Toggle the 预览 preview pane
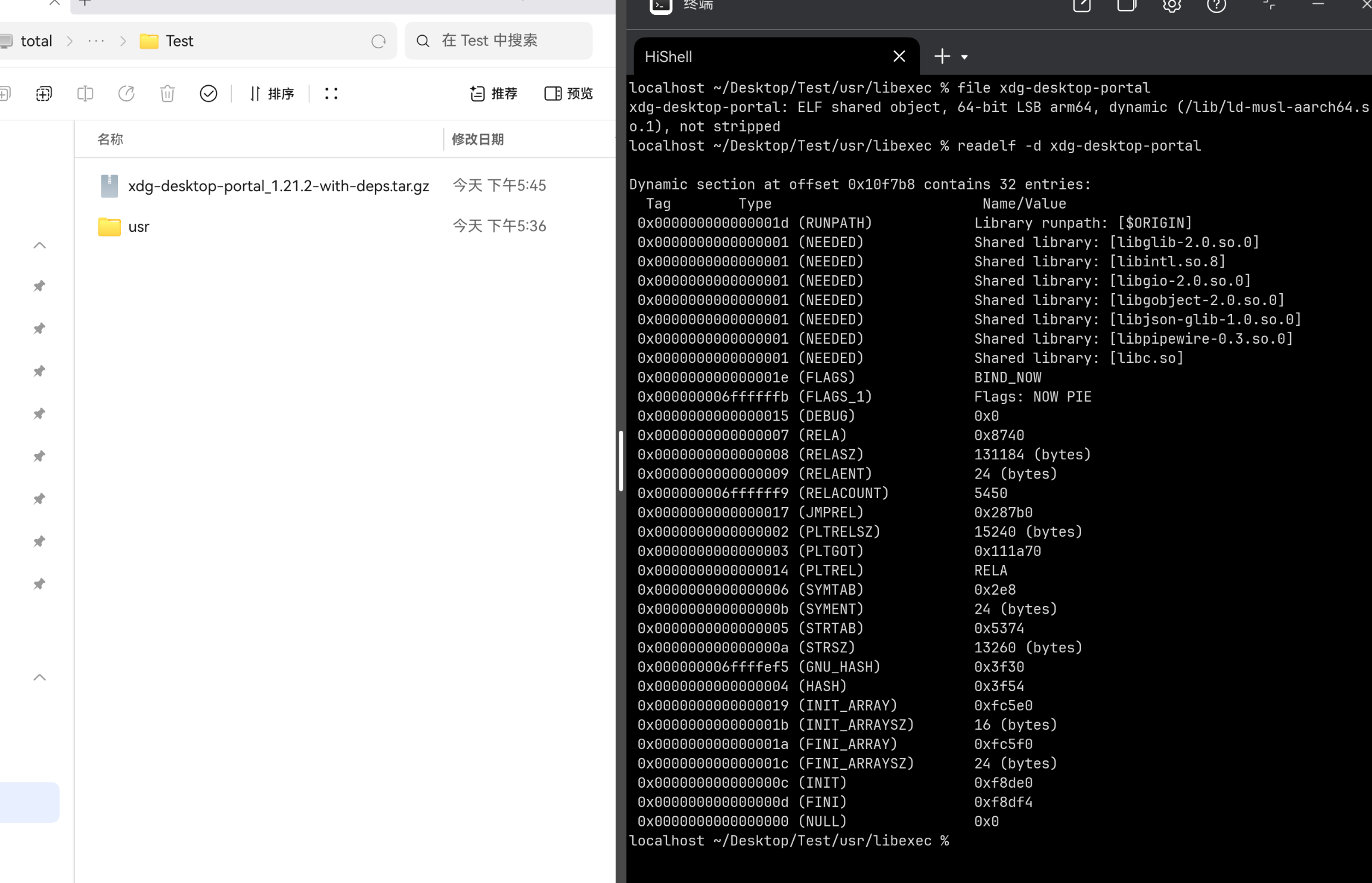 569,94
